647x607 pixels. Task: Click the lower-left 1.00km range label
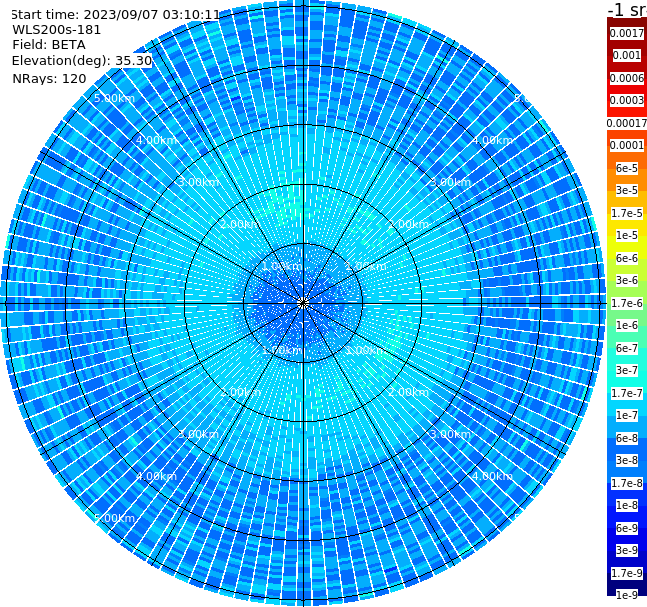pos(282,350)
